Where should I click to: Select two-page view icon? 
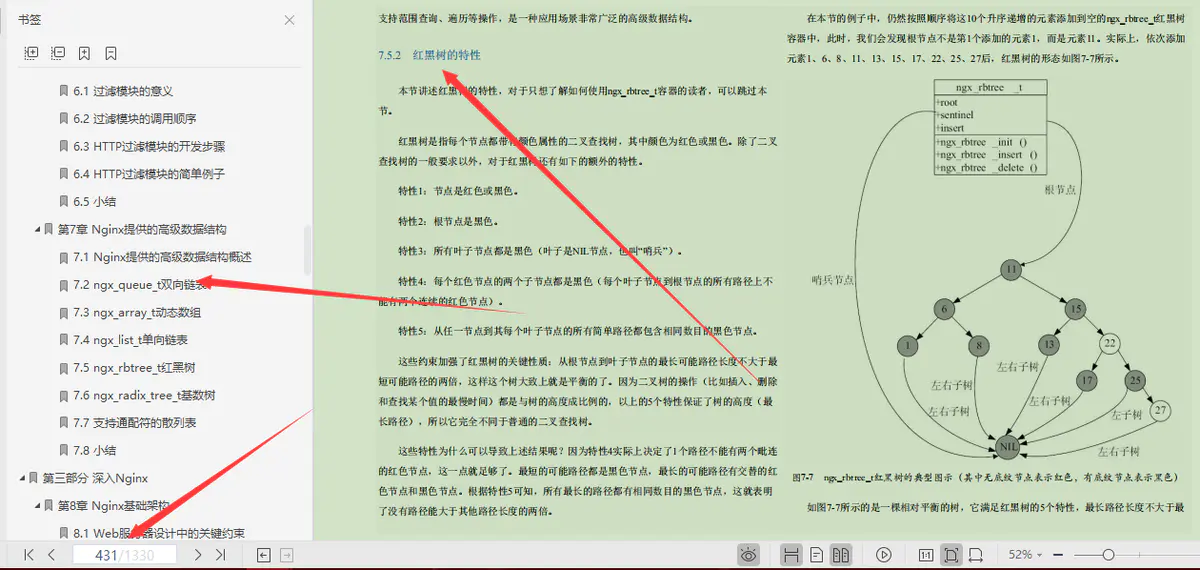pyautogui.click(x=841, y=554)
